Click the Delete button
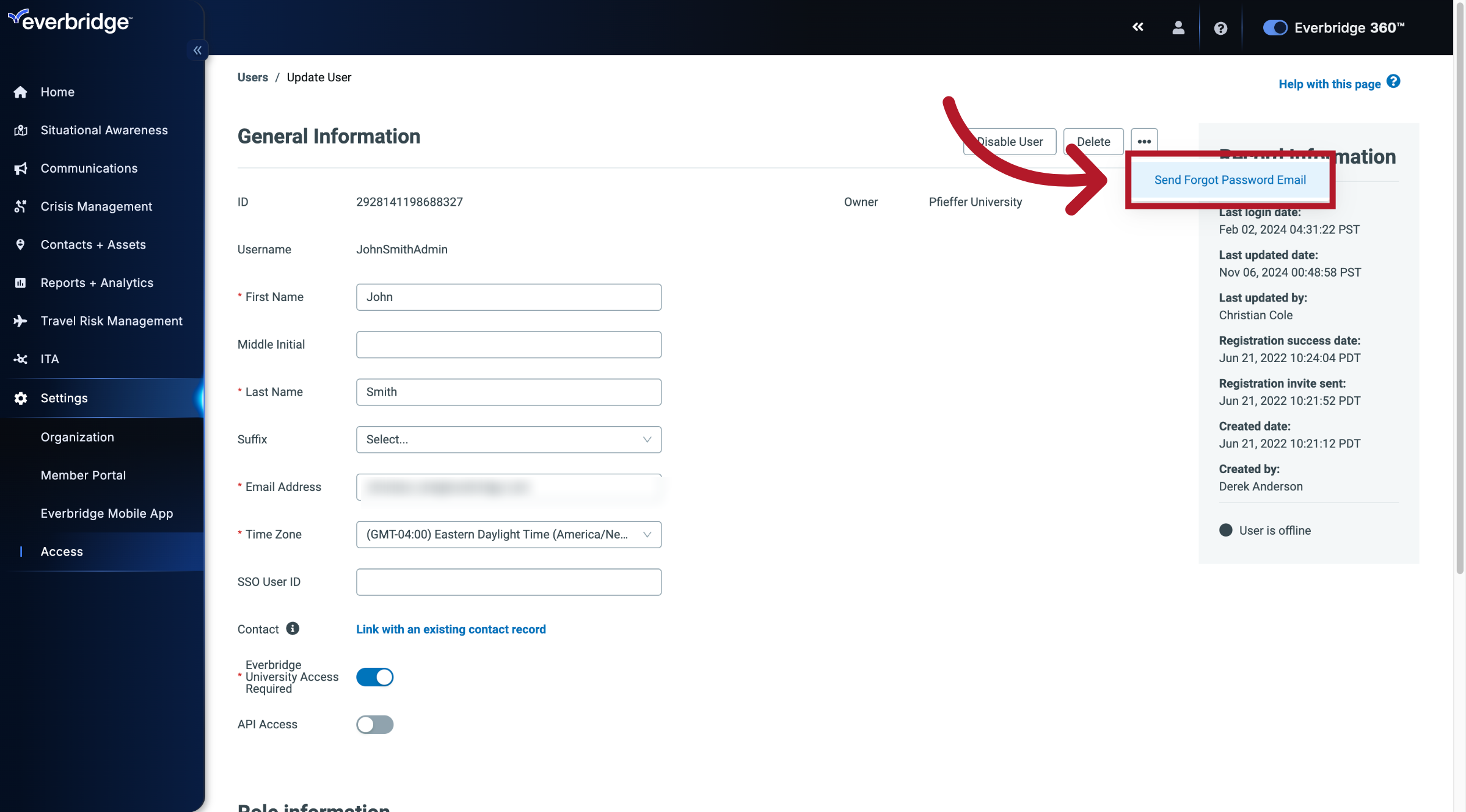 click(1093, 142)
